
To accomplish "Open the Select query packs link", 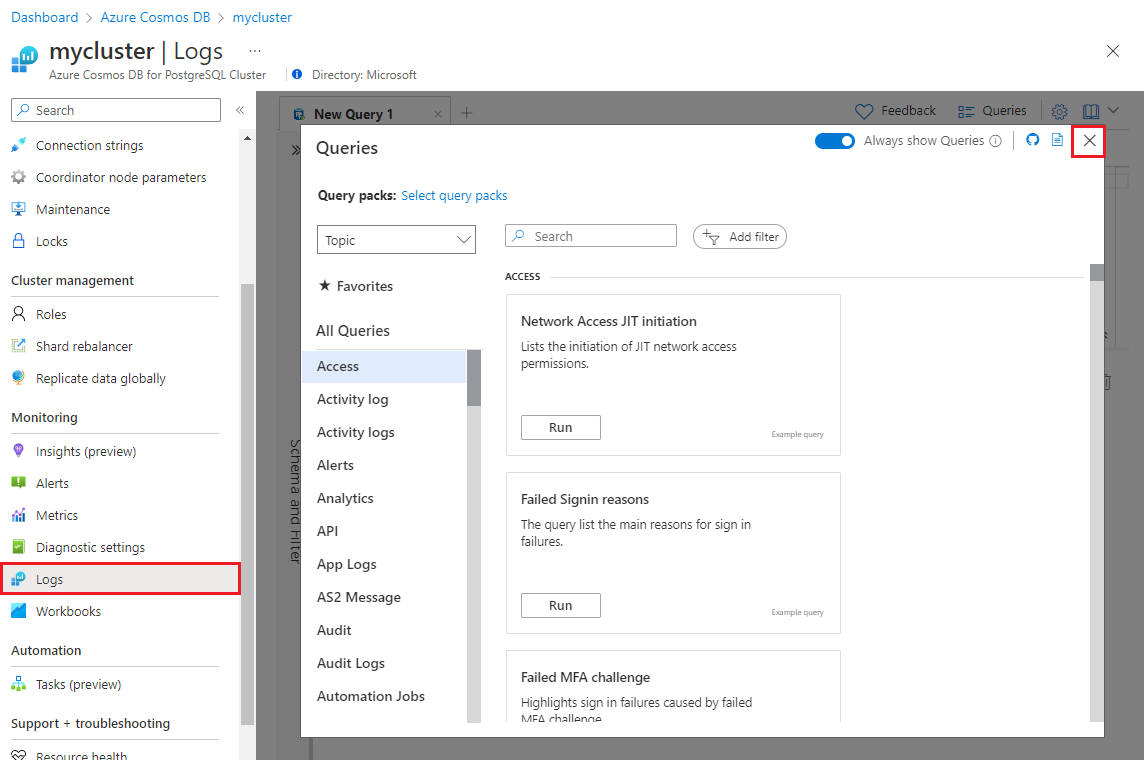I will tap(454, 195).
